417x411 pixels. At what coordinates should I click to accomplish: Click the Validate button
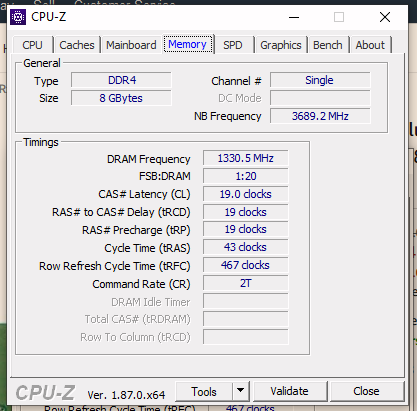pos(290,392)
